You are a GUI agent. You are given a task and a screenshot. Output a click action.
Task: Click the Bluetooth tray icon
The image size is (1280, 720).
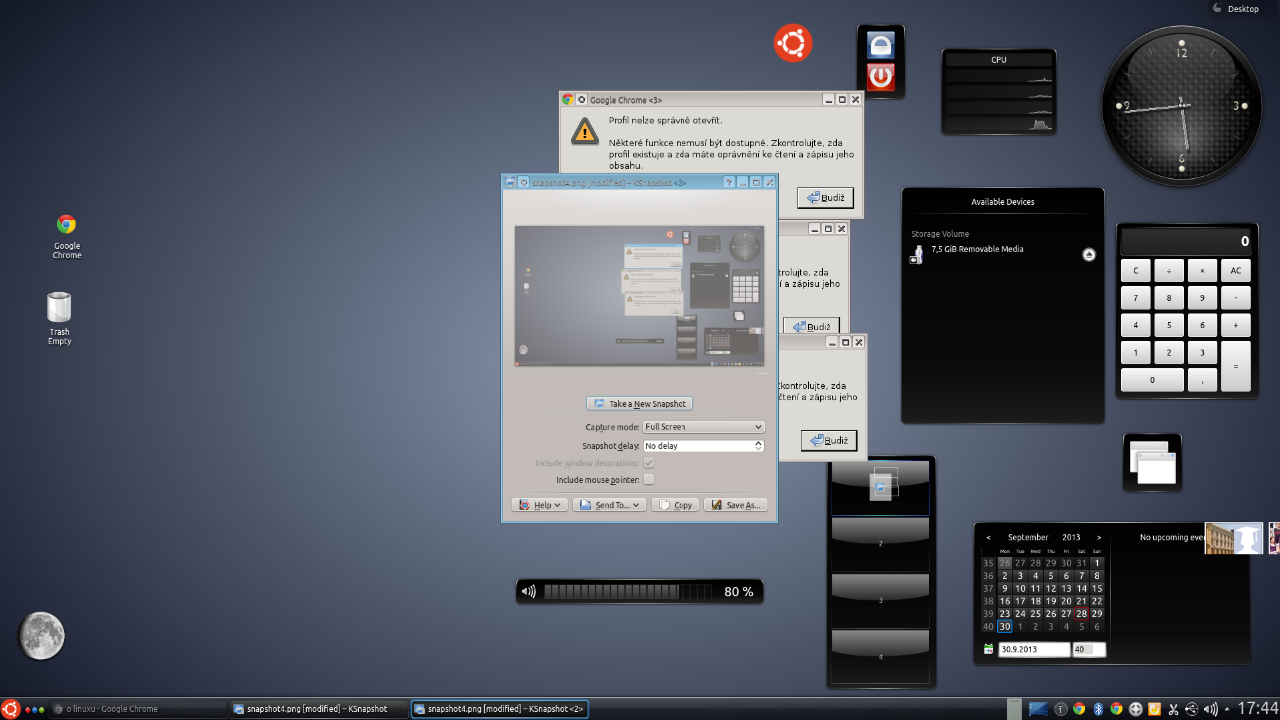tap(1097, 709)
